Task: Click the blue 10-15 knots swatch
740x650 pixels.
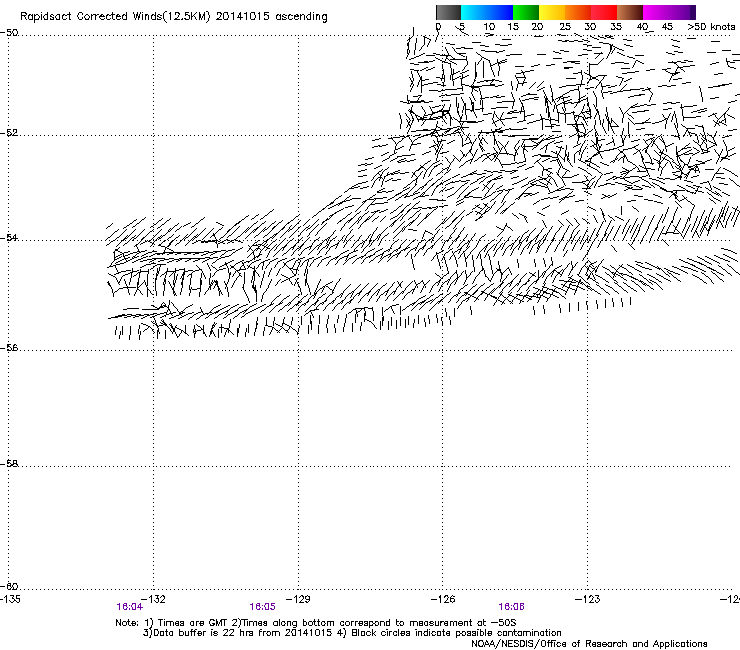Action: [x=500, y=12]
